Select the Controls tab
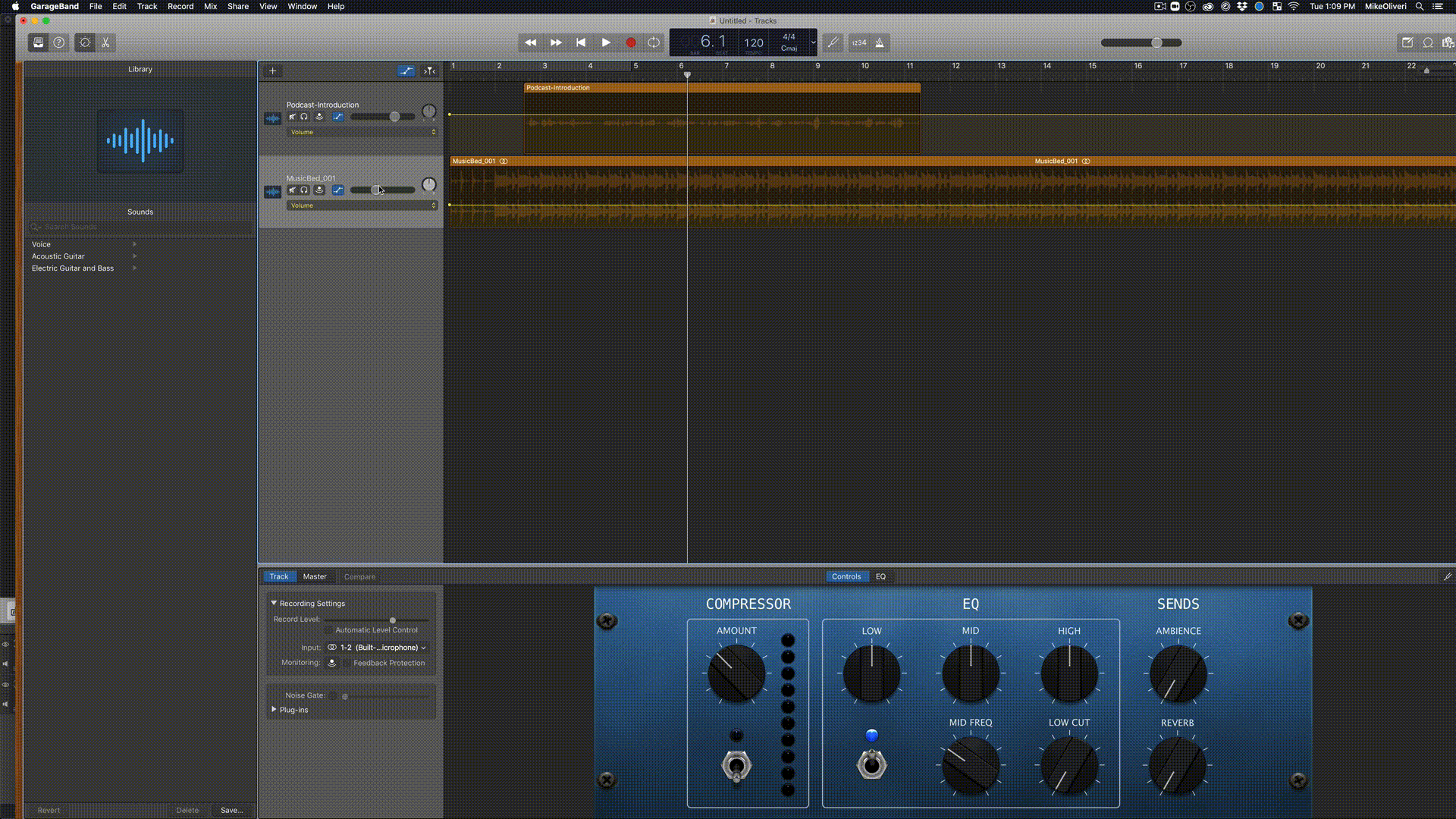The width and height of the screenshot is (1456, 819). [846, 576]
